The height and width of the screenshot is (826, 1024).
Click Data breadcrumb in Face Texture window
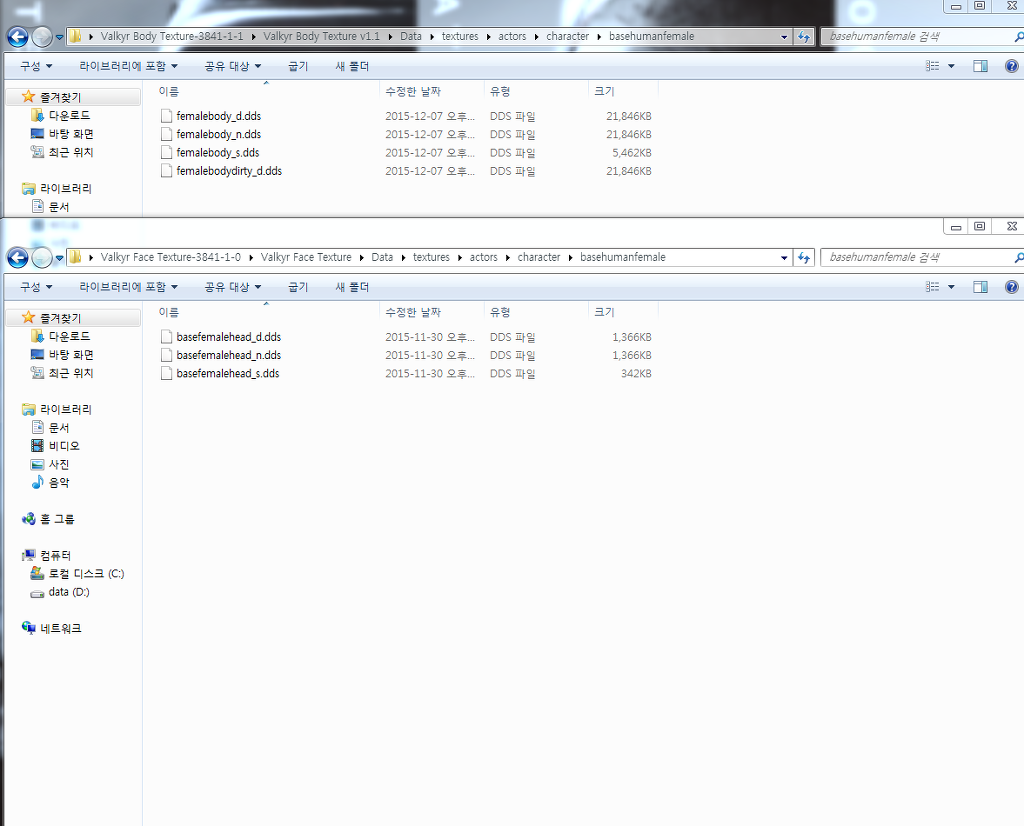382,257
